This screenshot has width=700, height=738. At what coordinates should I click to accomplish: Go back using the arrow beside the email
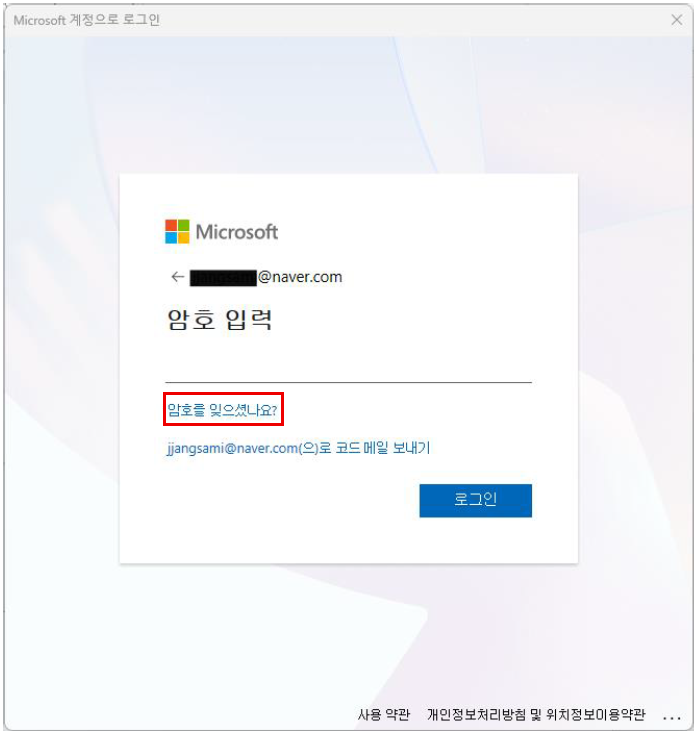point(177,277)
